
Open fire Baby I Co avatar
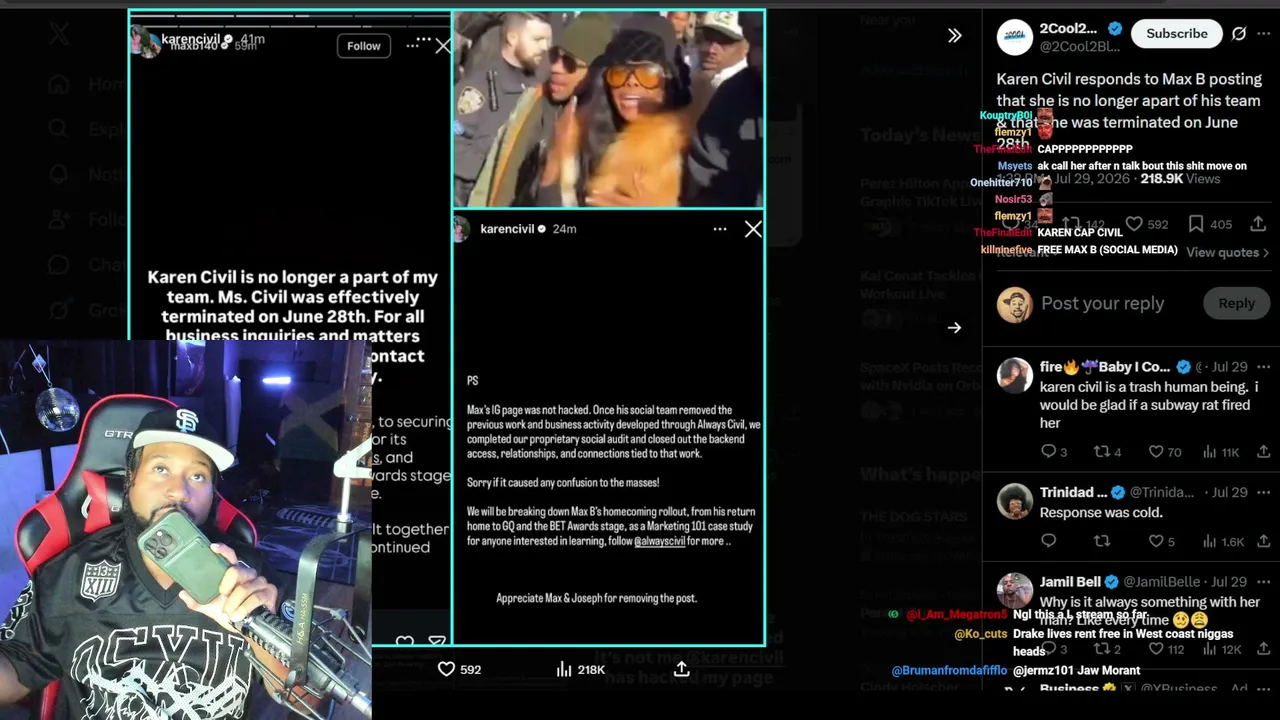click(x=1015, y=376)
